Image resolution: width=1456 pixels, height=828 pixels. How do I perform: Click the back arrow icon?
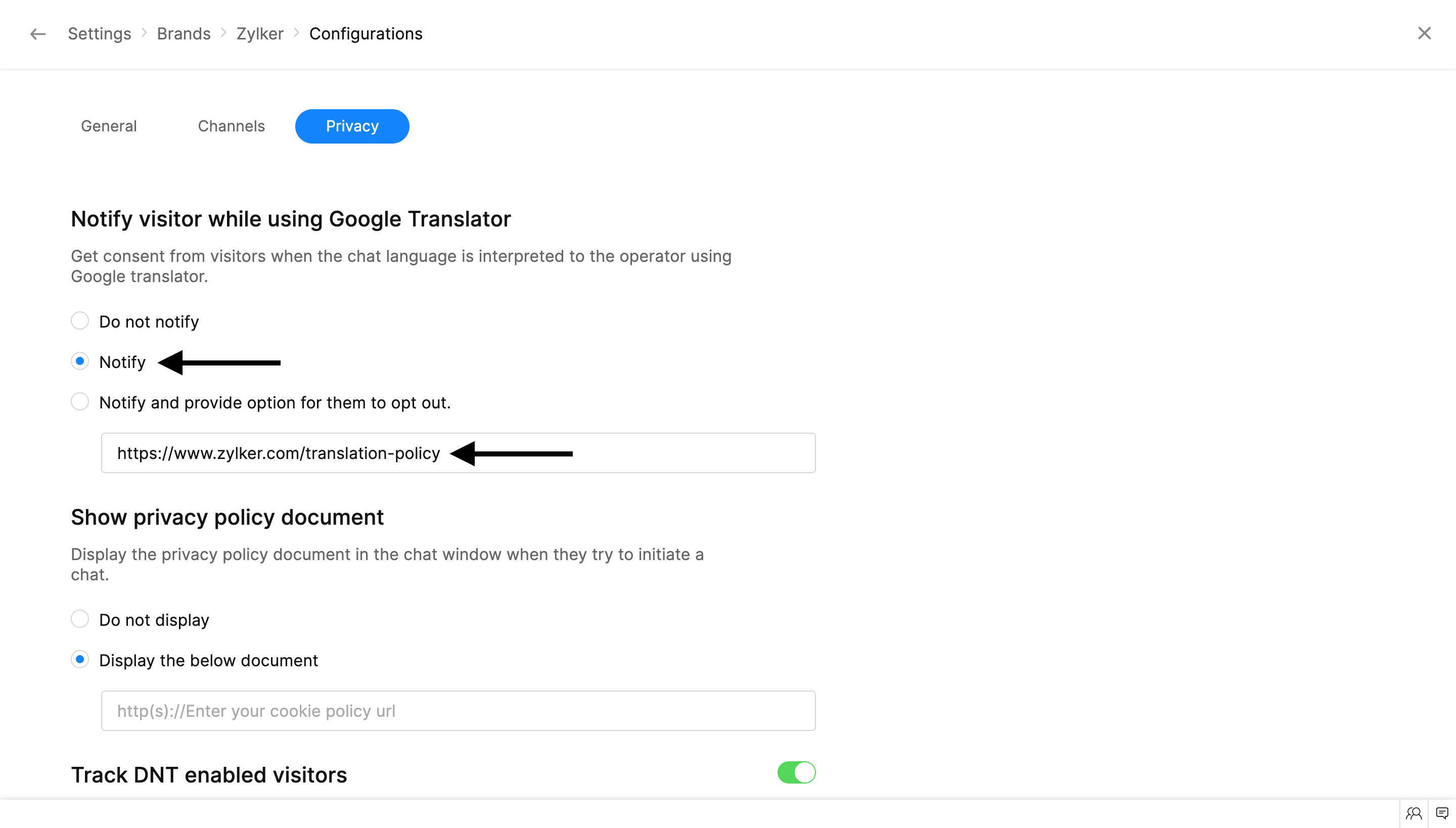click(x=37, y=34)
